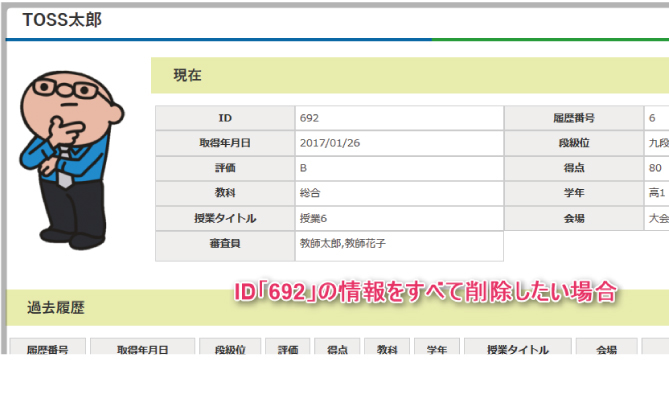Click the 評価 value B cell
Screen dimensions: 669x394
pyautogui.click(x=399, y=168)
